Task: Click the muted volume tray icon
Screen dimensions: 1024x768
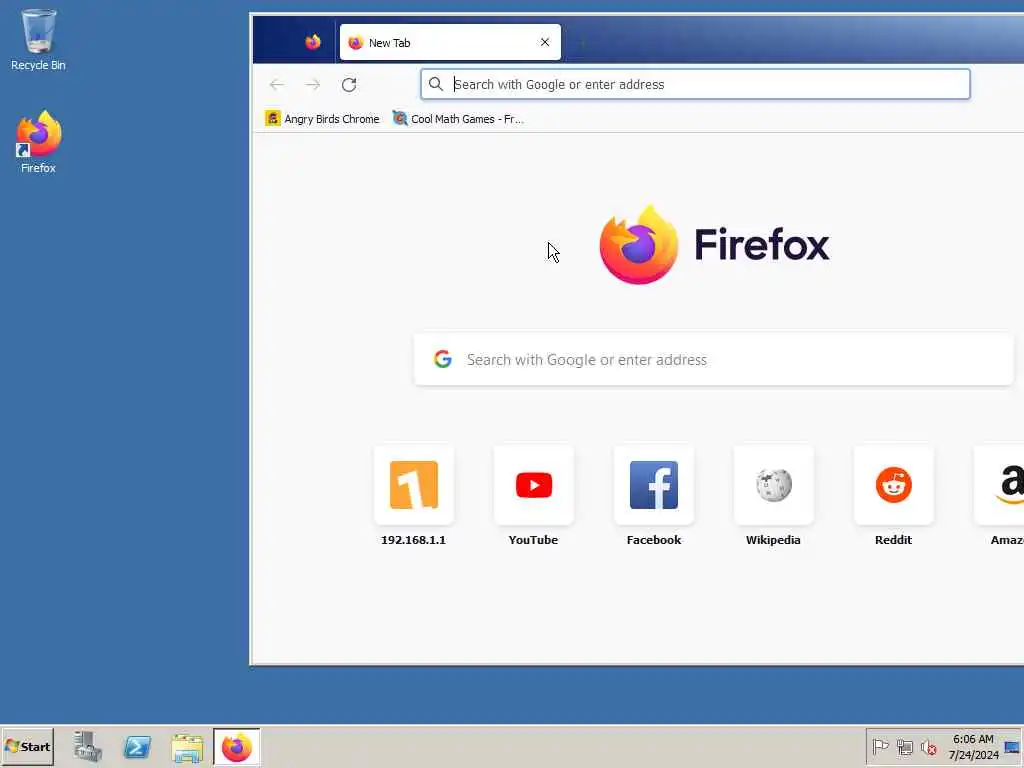Action: click(929, 747)
